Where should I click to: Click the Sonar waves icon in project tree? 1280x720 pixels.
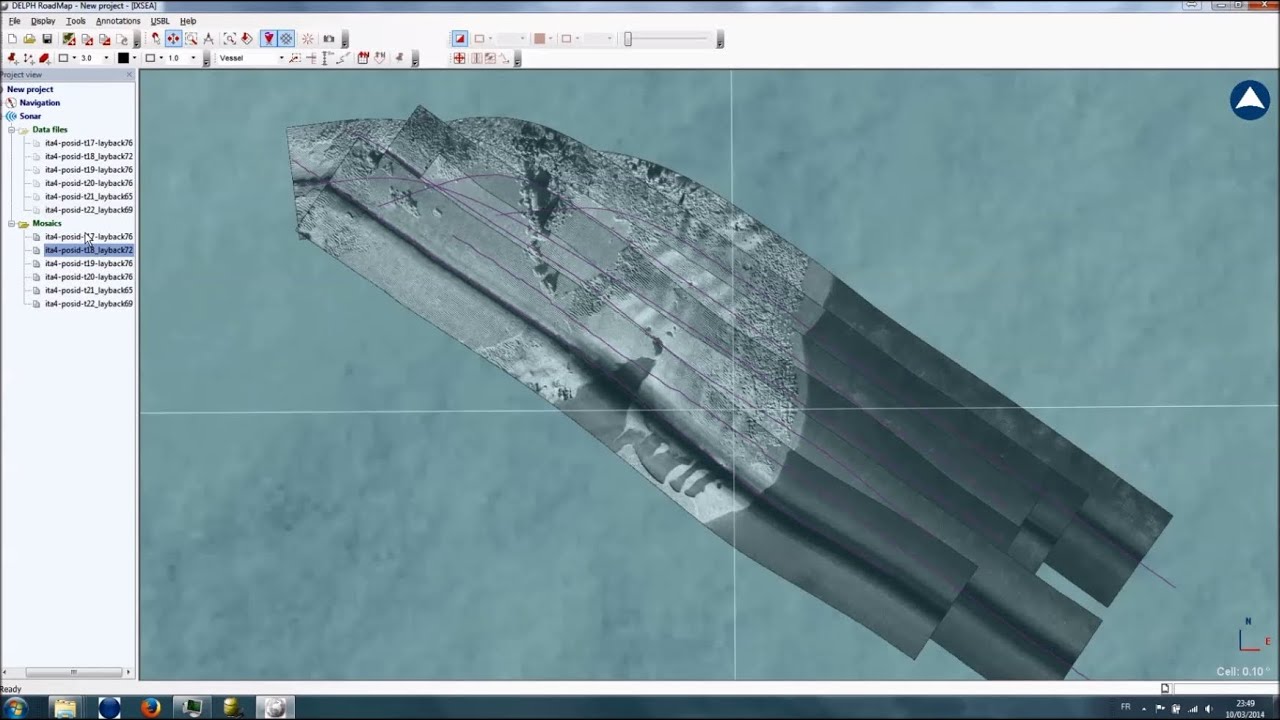point(11,116)
